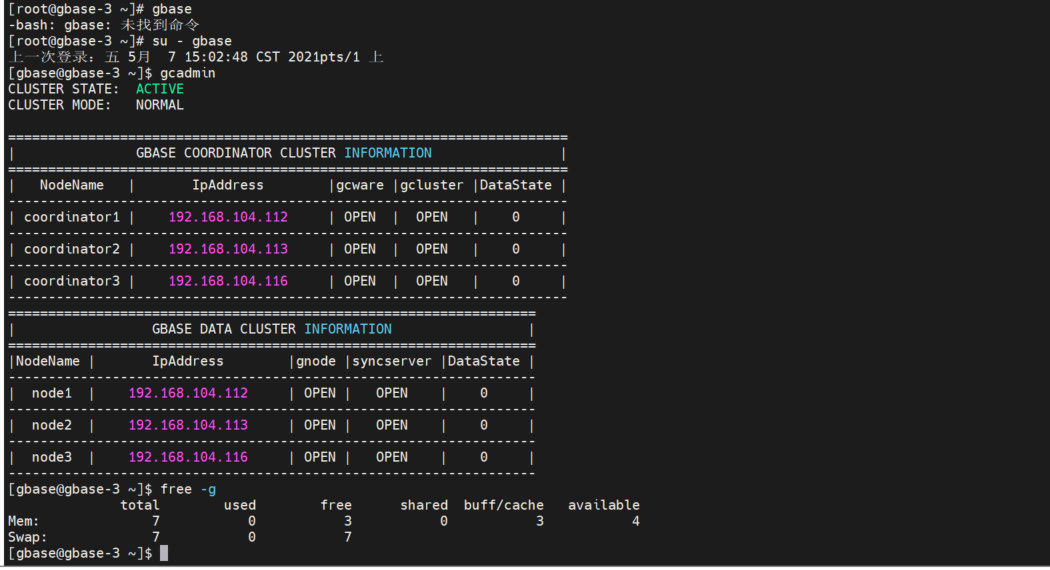This screenshot has height=570, width=1050.
Task: Click coordinator2 gcluster OPEN status
Action: tap(432, 249)
